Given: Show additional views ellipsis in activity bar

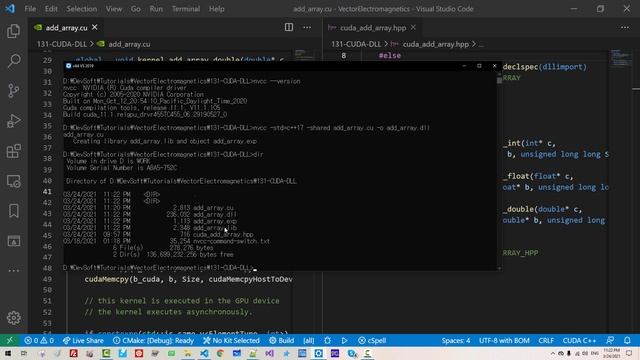Looking at the screenshot, I should [x=13, y=271].
